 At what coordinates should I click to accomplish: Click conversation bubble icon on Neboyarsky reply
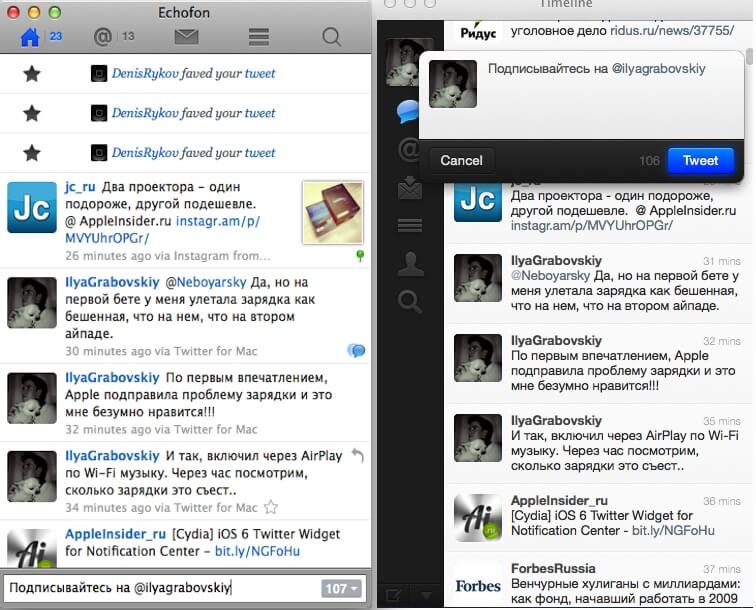pos(356,350)
